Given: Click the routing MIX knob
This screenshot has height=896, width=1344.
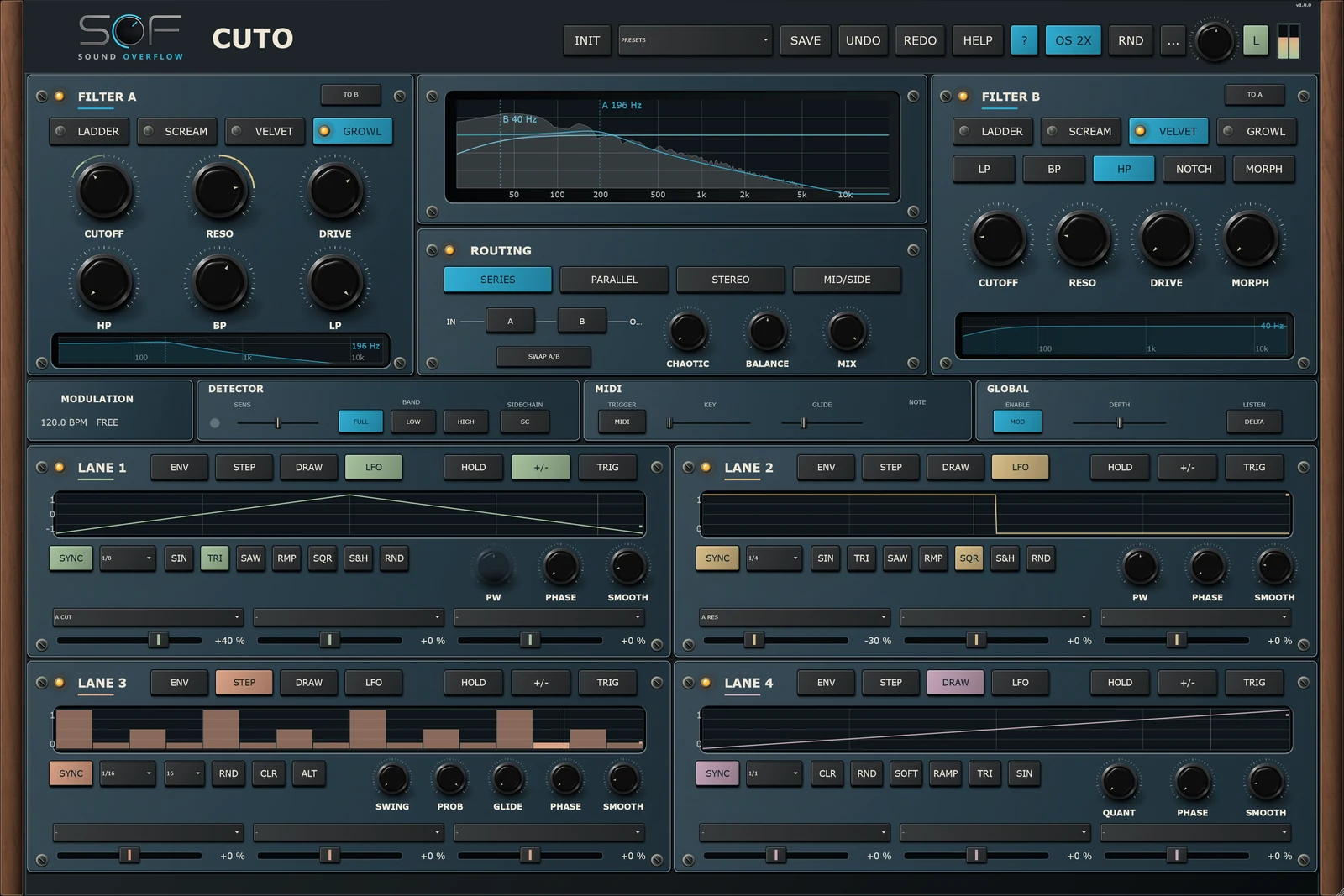Looking at the screenshot, I should coord(847,331).
